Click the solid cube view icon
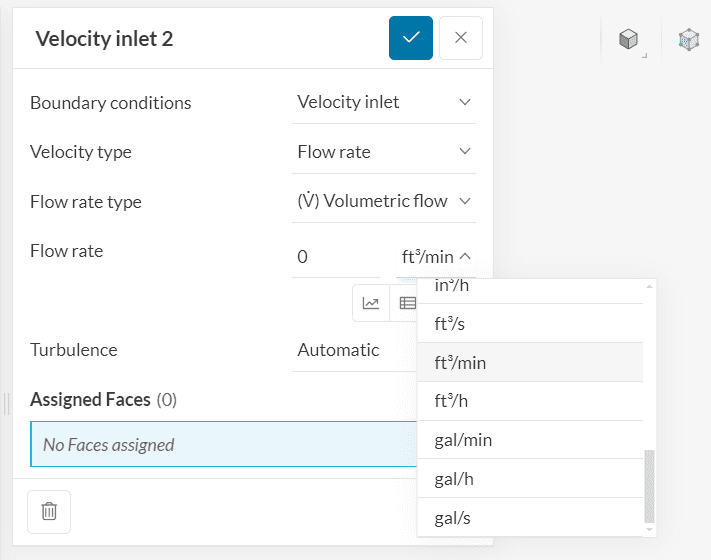 (628, 40)
